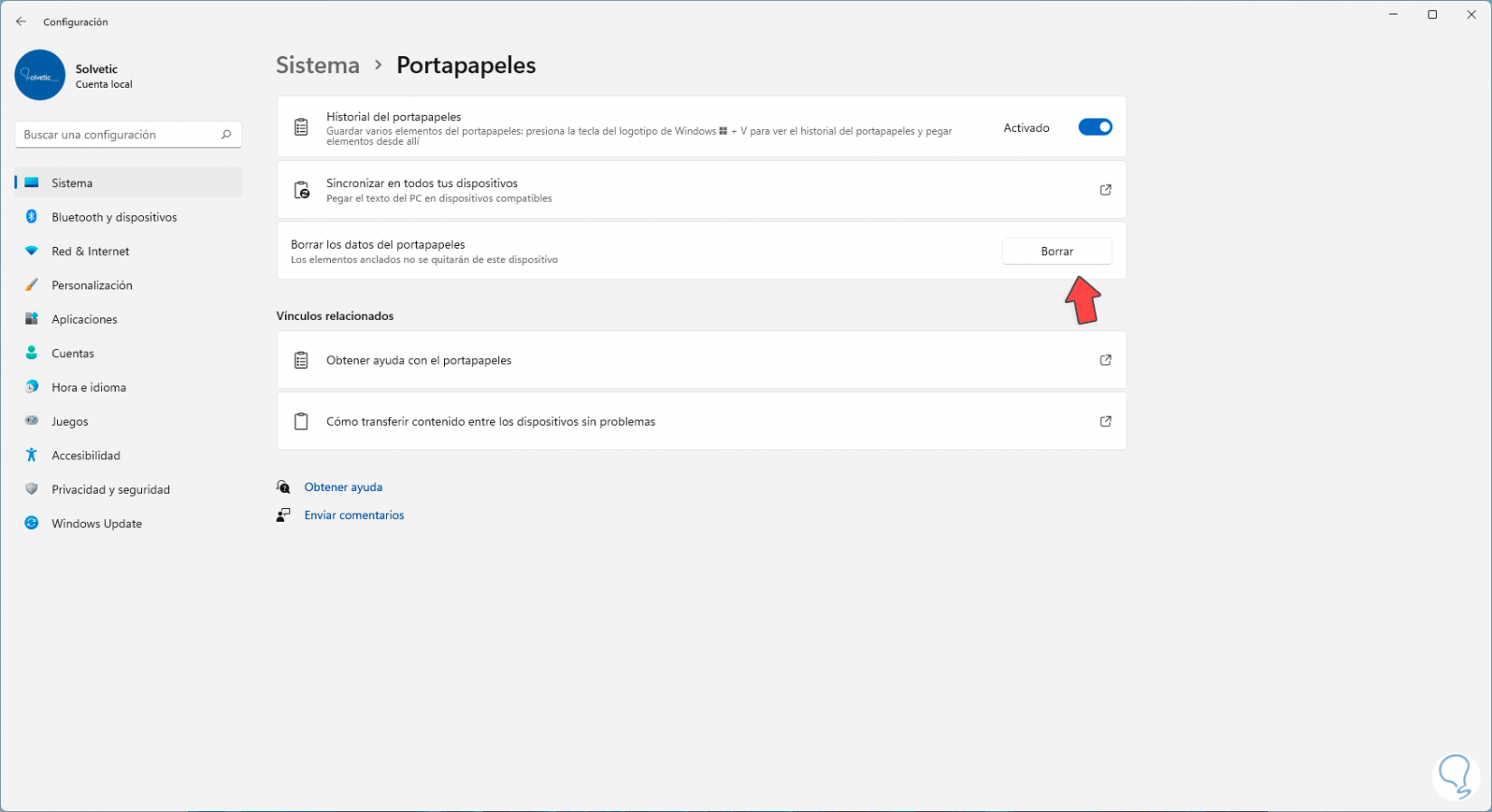Turn off Historial del portapapeles toggle
Image resolution: width=1492 pixels, height=812 pixels.
(1095, 127)
